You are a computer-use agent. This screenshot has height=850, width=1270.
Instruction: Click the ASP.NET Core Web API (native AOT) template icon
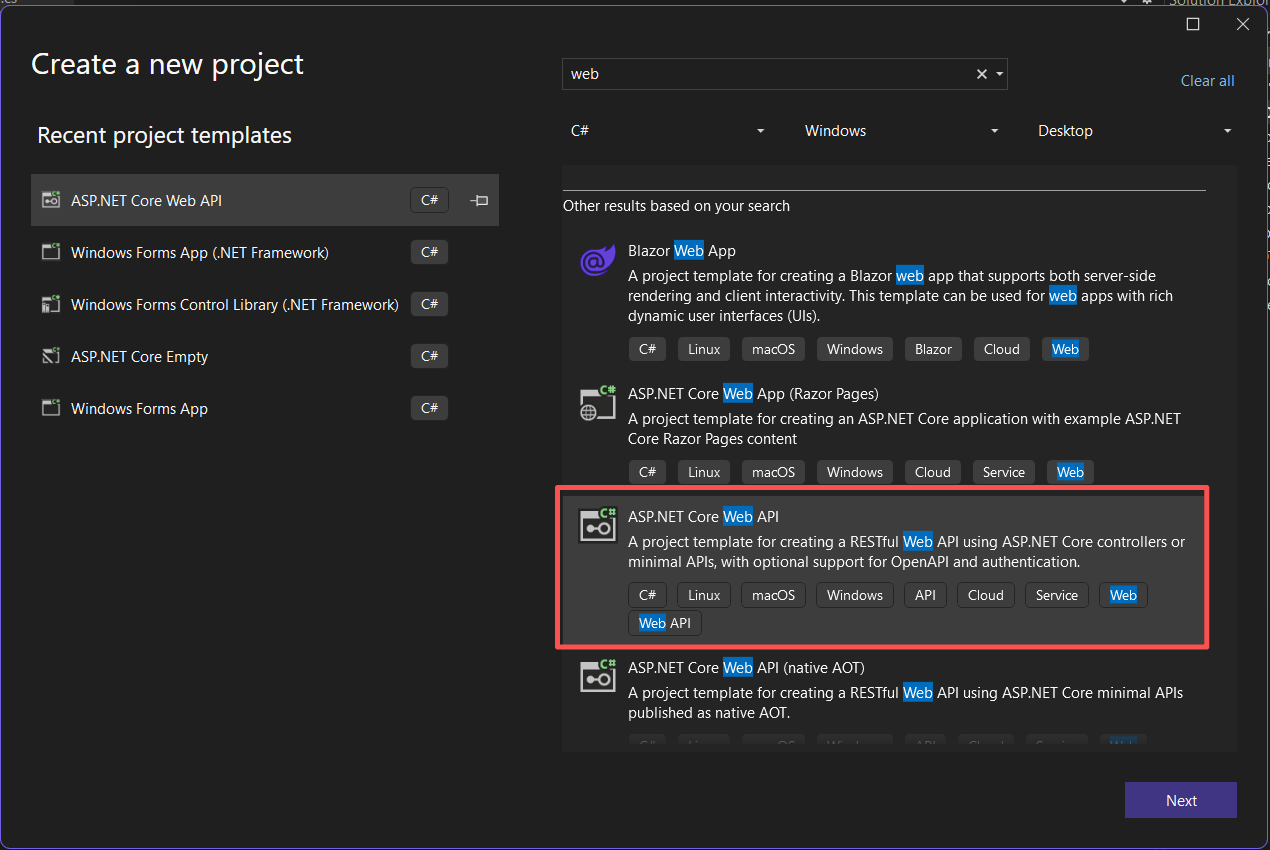click(598, 675)
